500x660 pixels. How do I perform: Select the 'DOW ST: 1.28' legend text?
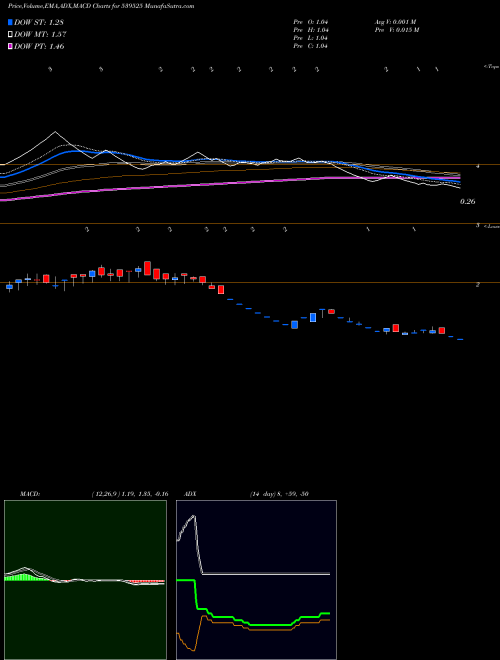(x=39, y=22)
